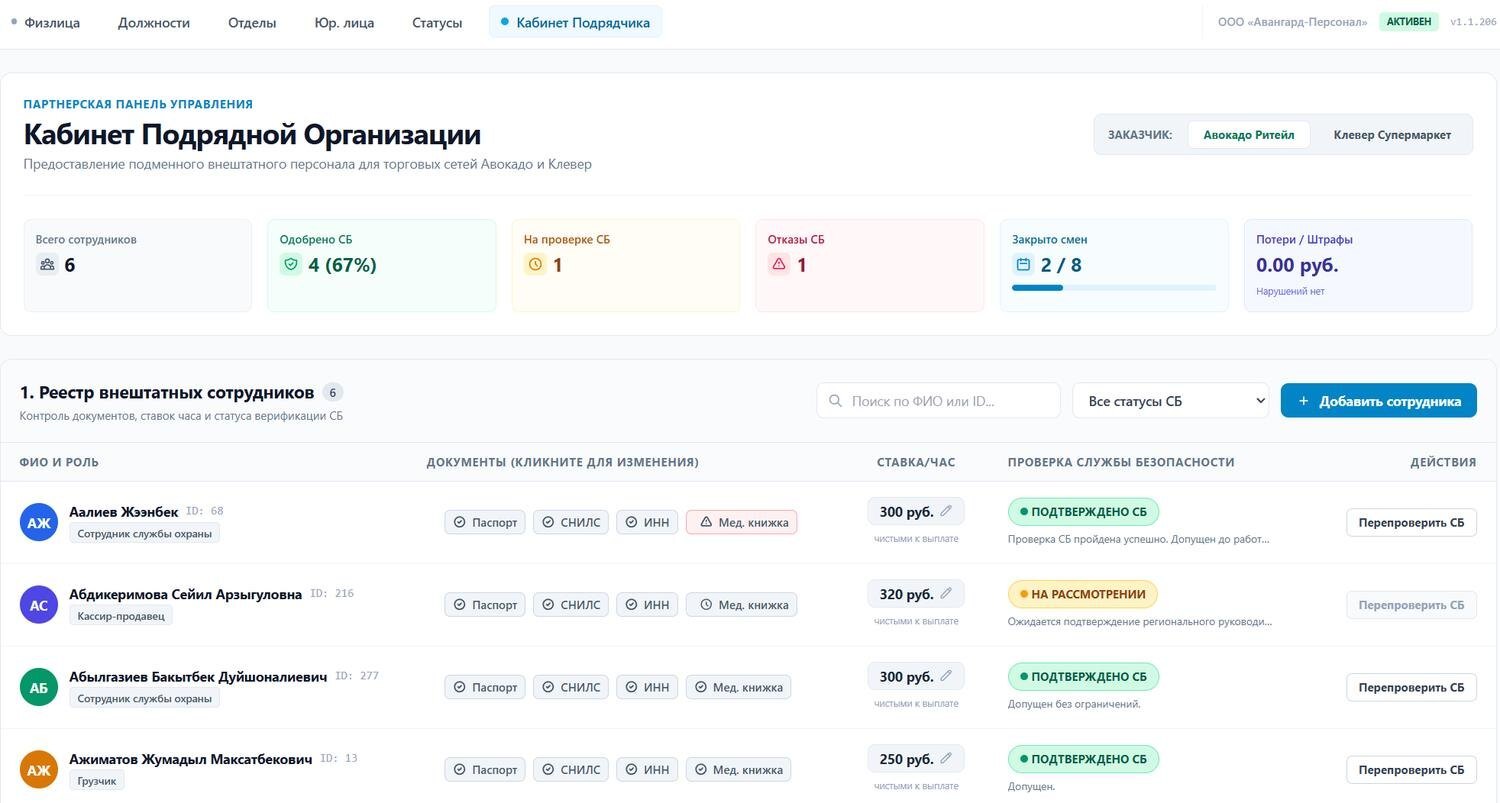Click the ФИО И РОЛЬ column header
The image size is (1500, 803).
[x=59, y=462]
